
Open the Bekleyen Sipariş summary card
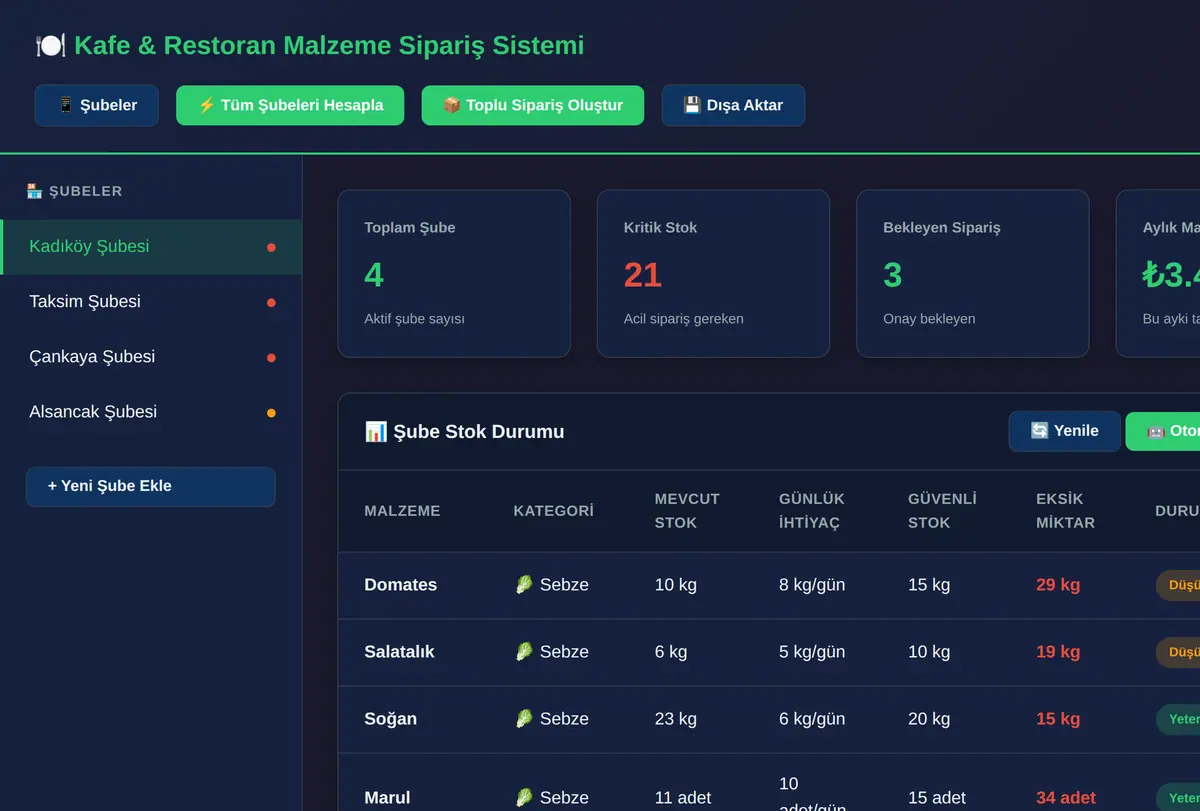tap(972, 274)
